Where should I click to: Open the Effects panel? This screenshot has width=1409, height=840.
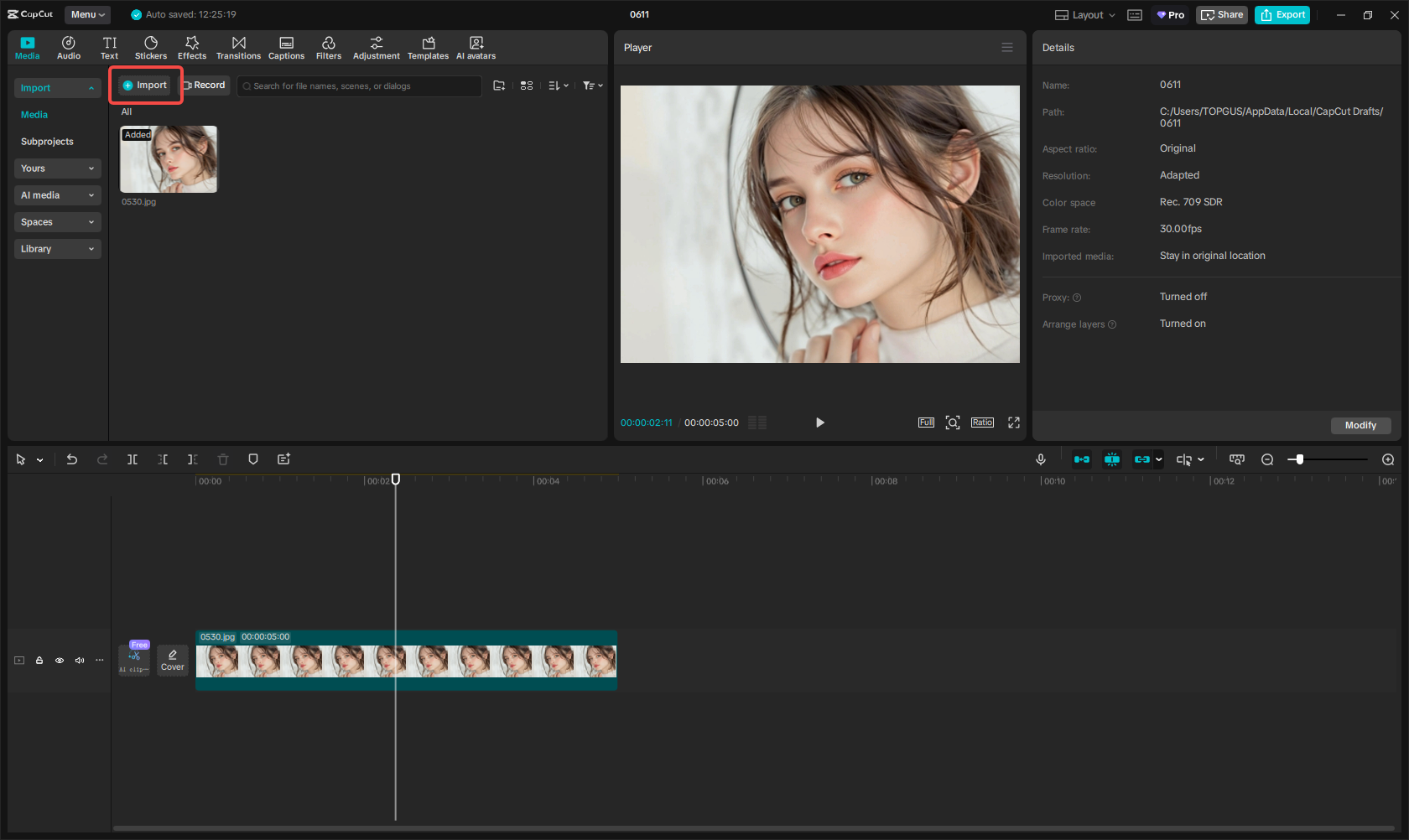(x=191, y=48)
